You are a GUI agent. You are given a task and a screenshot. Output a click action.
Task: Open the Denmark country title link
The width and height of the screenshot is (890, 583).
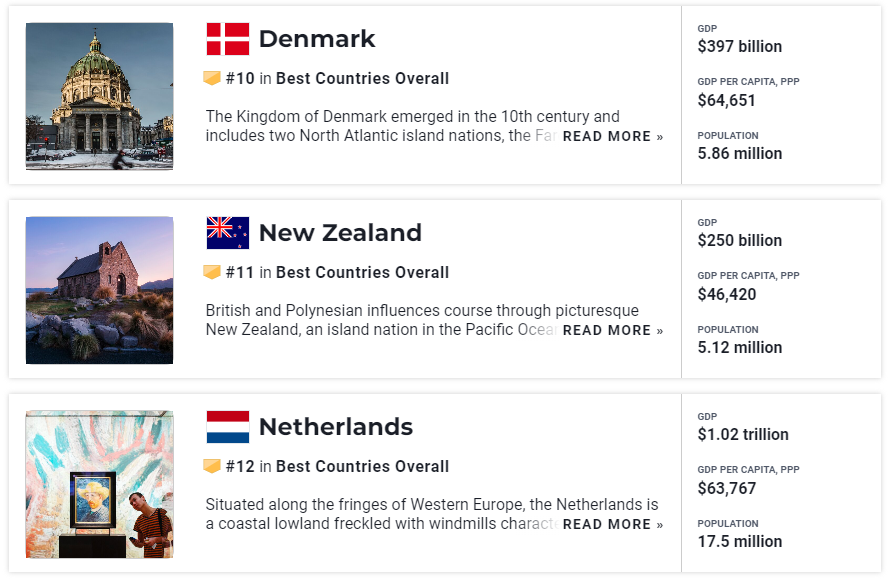point(317,39)
